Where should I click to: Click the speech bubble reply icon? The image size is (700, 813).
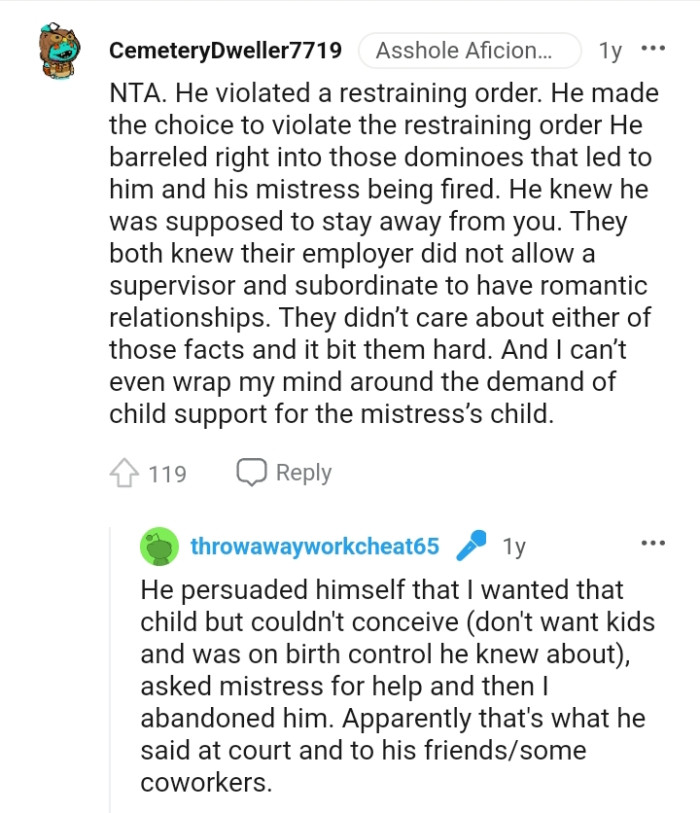pyautogui.click(x=251, y=472)
